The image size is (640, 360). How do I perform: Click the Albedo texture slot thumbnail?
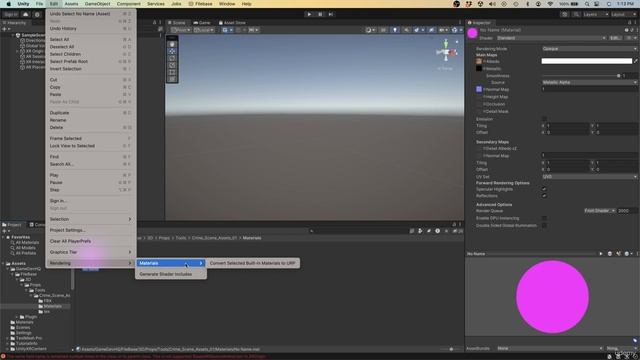(479, 61)
